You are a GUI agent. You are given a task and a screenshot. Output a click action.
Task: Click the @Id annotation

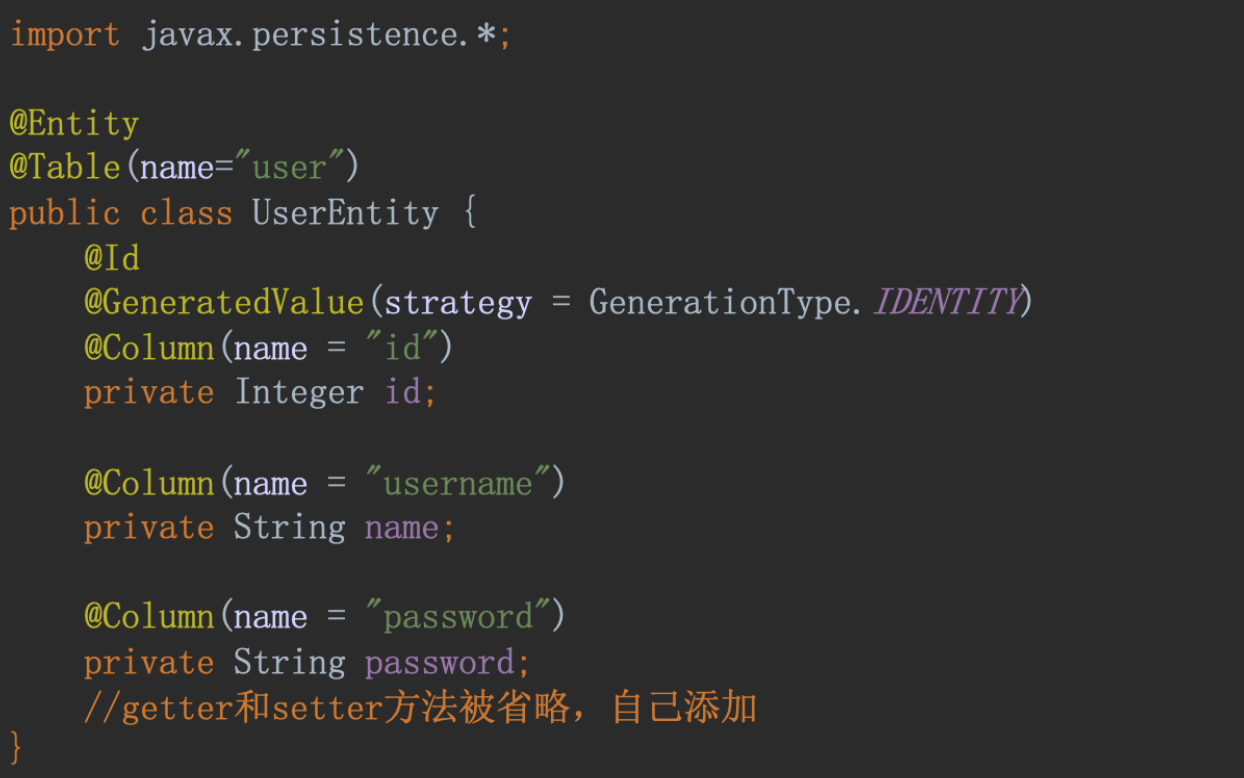[112, 258]
